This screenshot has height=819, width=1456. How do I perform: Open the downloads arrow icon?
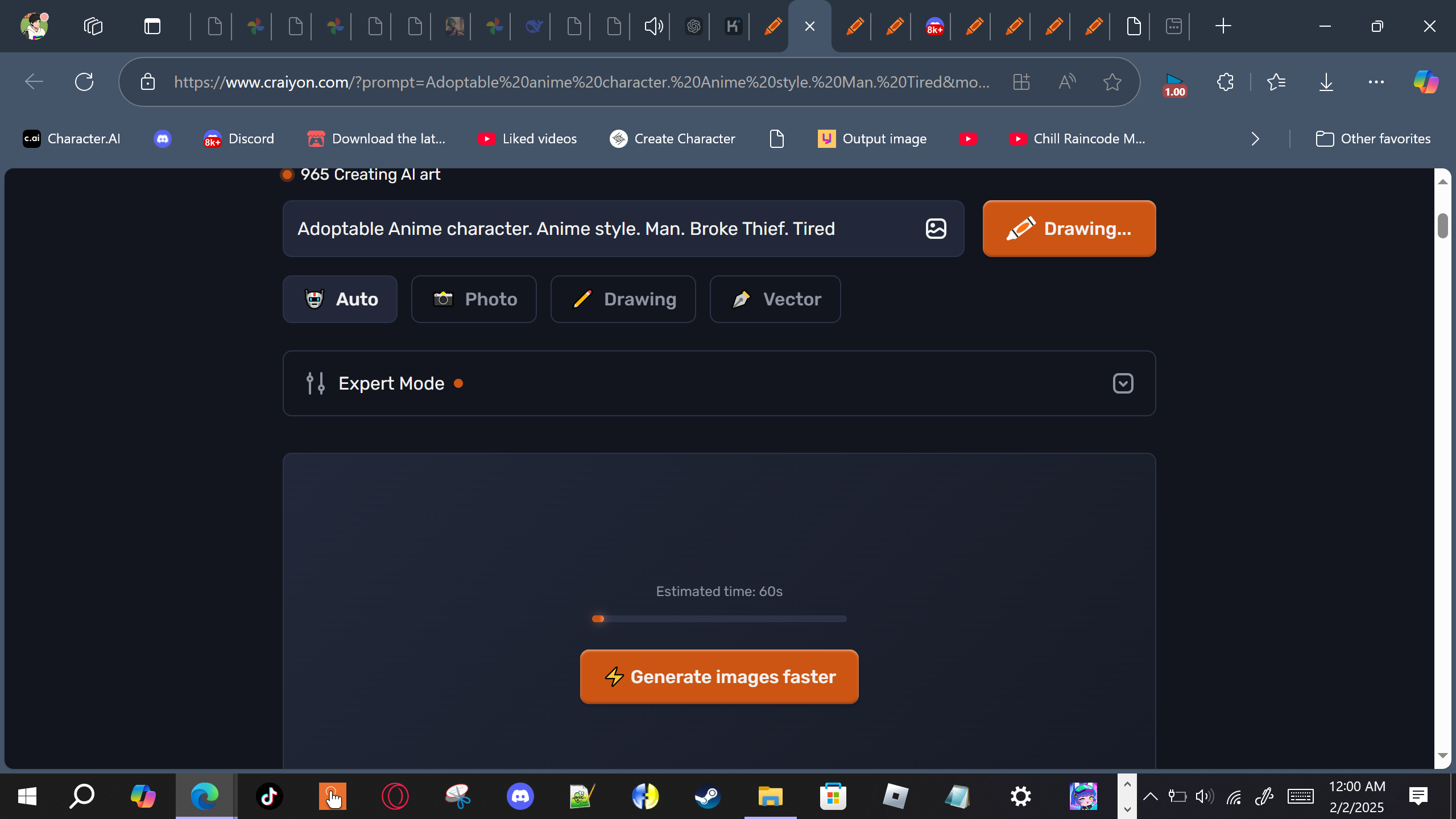coord(1326,82)
